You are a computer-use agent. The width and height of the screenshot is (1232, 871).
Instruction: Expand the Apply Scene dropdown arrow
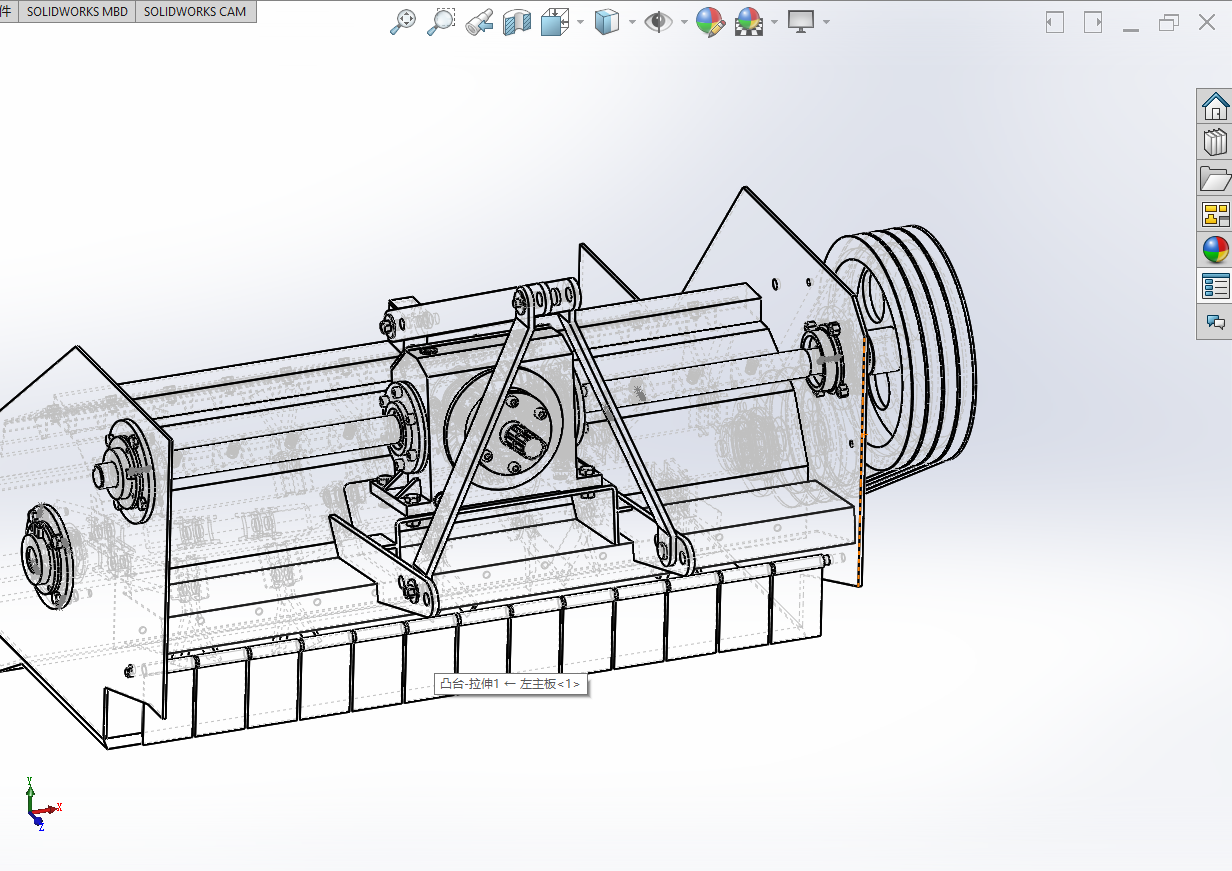point(774,22)
